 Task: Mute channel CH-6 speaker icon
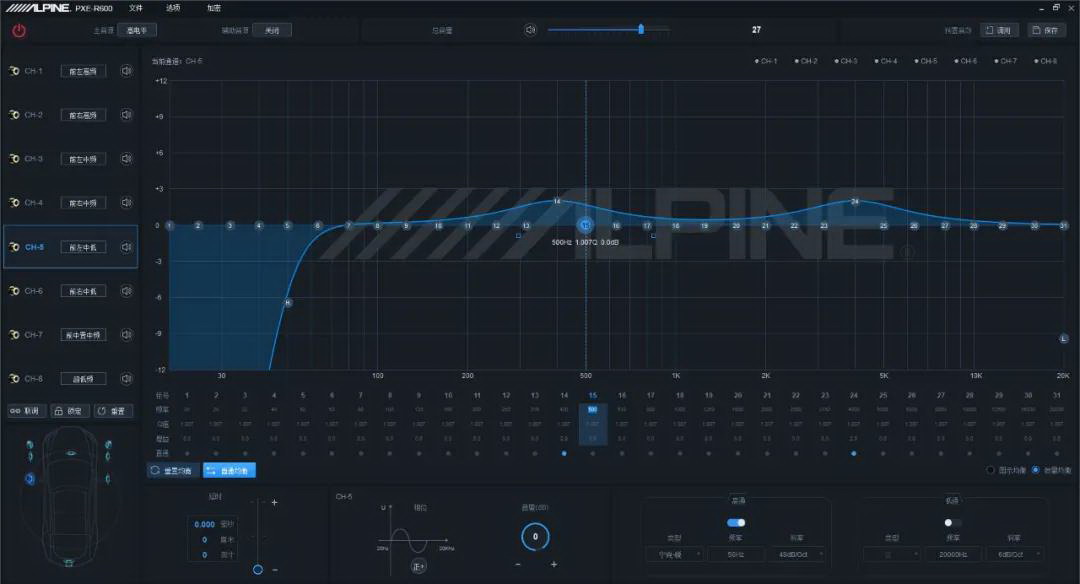[x=126, y=291]
